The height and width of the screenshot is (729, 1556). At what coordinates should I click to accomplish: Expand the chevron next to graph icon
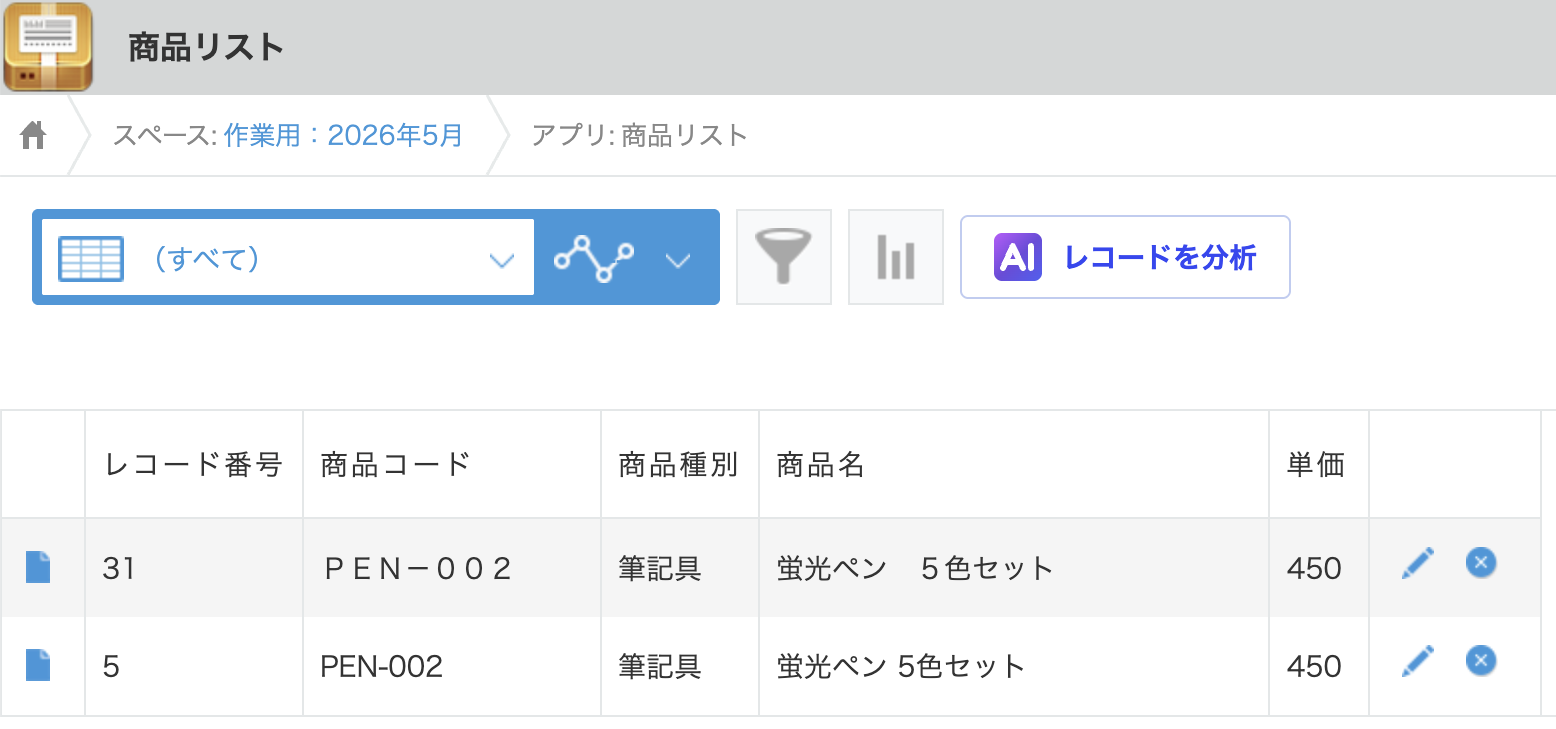tap(678, 260)
